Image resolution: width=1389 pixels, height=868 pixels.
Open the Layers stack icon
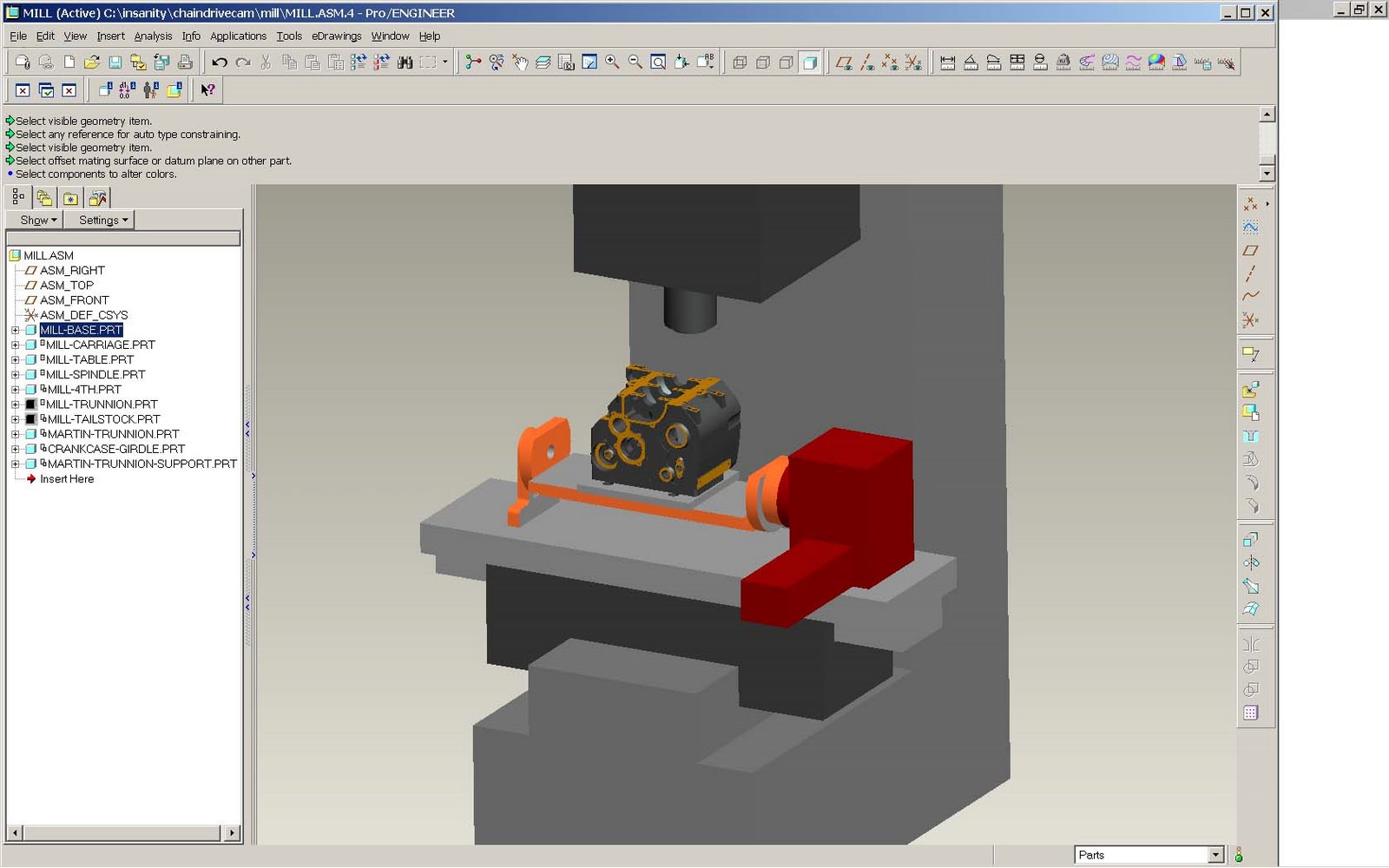543,62
